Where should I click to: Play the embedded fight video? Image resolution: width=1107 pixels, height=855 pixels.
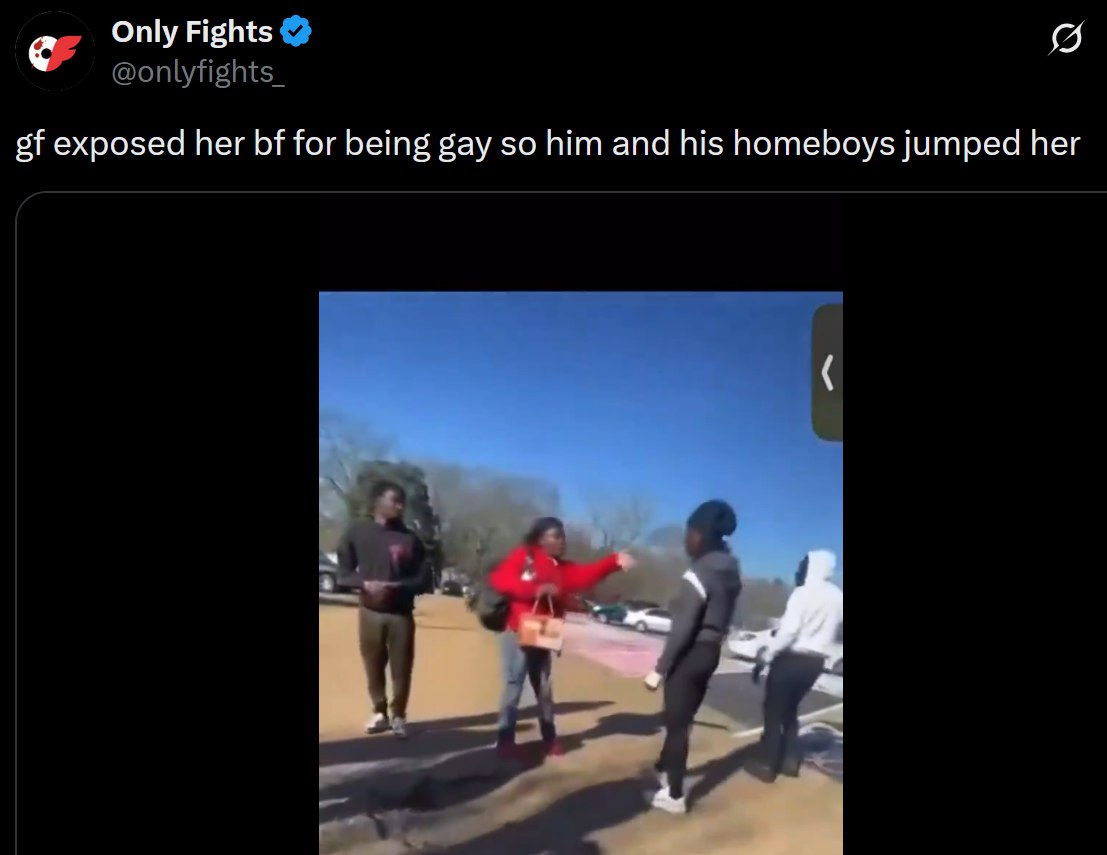[580, 573]
